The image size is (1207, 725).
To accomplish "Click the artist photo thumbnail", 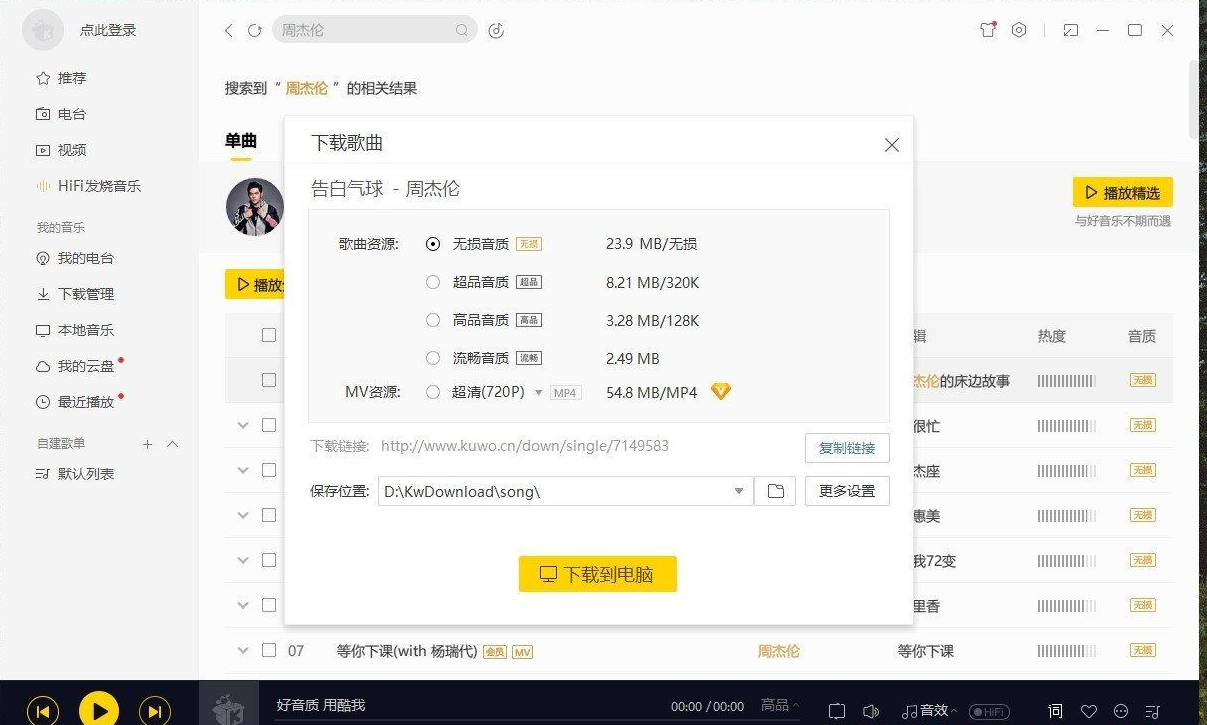I will (255, 207).
